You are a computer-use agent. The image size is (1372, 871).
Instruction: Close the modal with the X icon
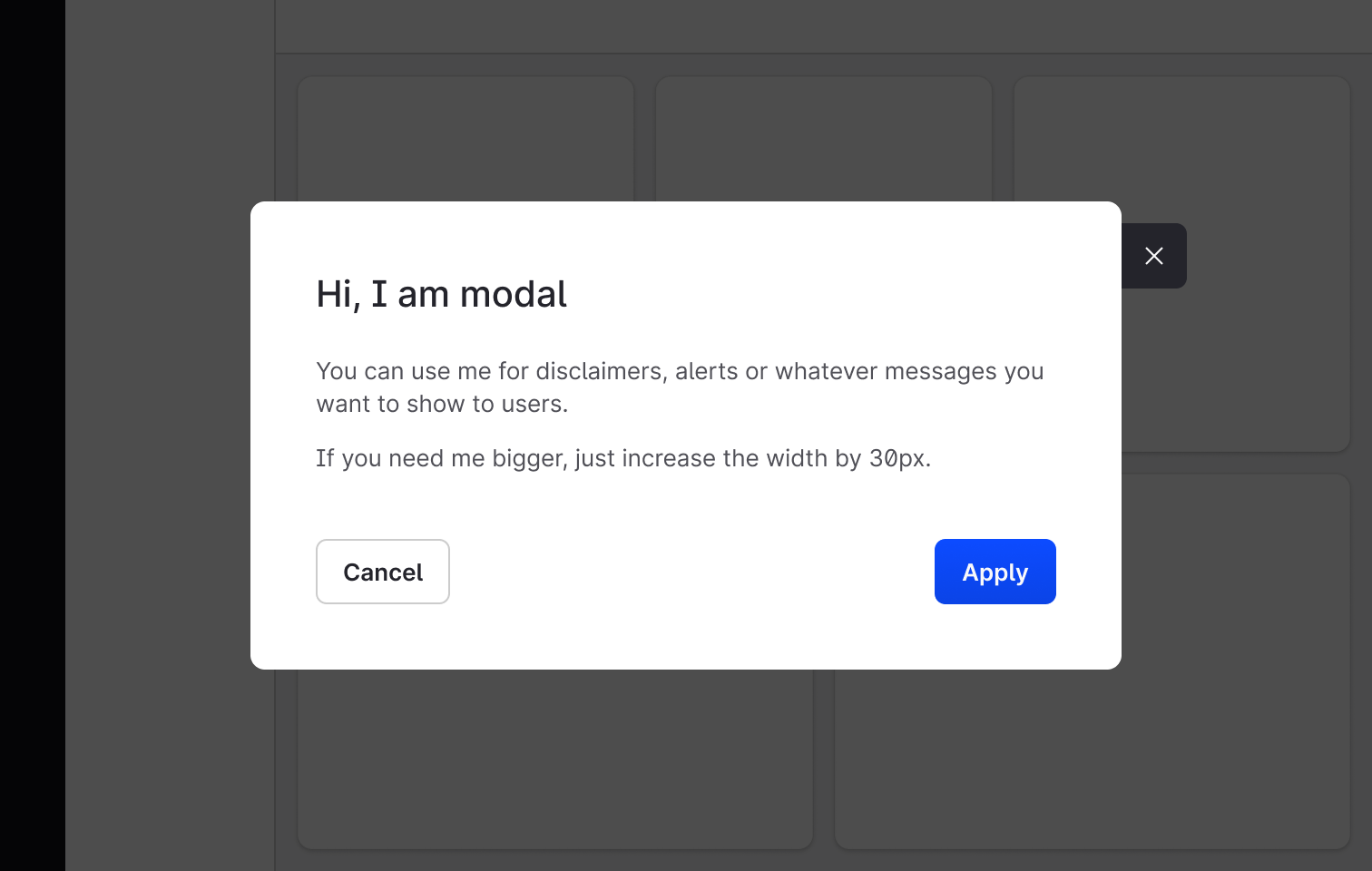pyautogui.click(x=1153, y=256)
